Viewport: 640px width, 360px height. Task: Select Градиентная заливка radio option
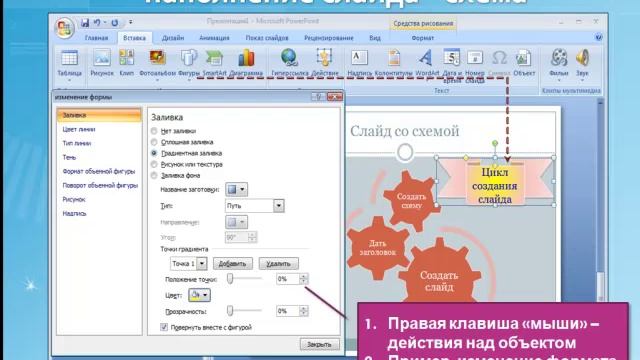(154, 153)
